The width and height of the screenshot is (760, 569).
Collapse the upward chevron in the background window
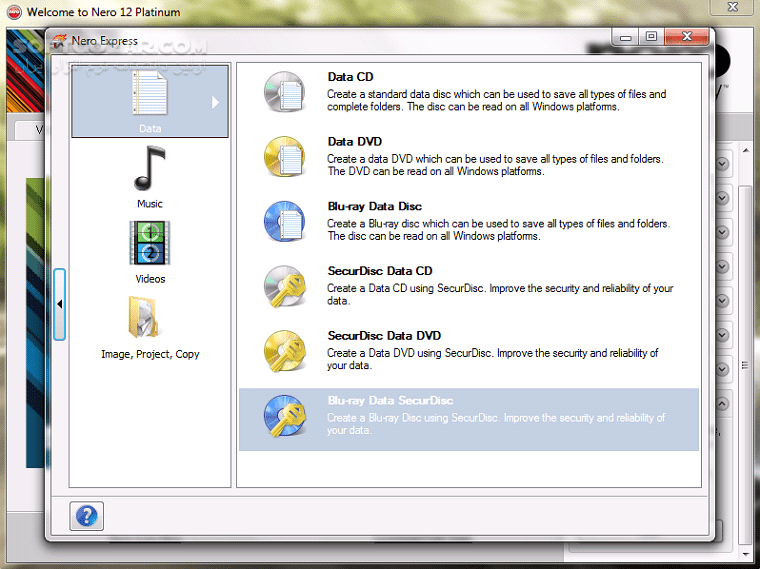(722, 405)
